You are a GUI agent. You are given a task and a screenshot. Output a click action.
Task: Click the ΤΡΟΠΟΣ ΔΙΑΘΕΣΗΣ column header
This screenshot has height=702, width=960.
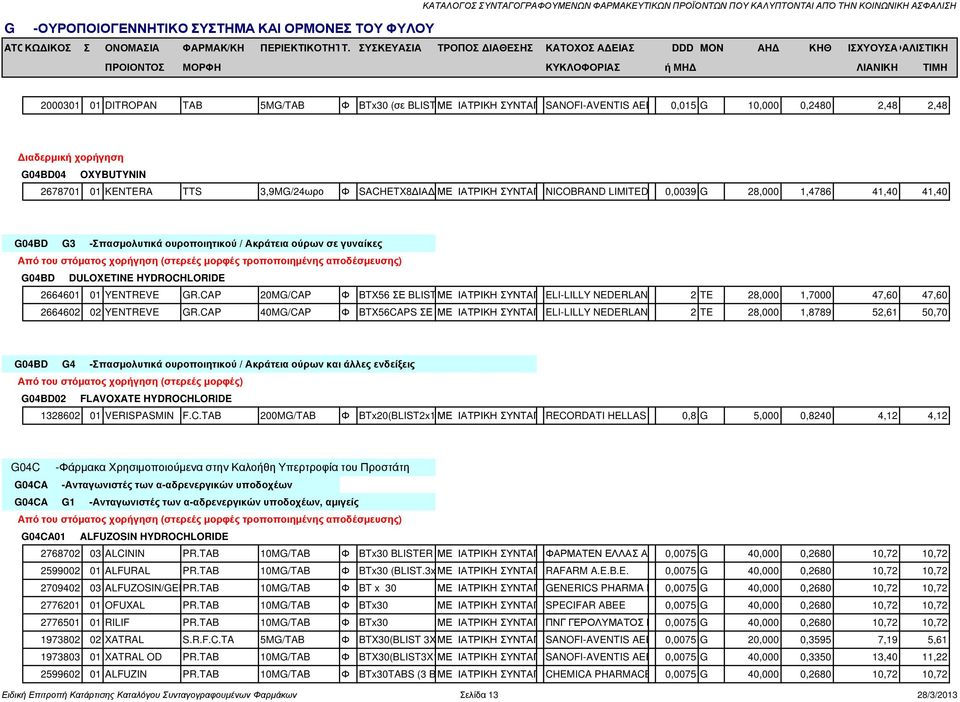click(485, 48)
